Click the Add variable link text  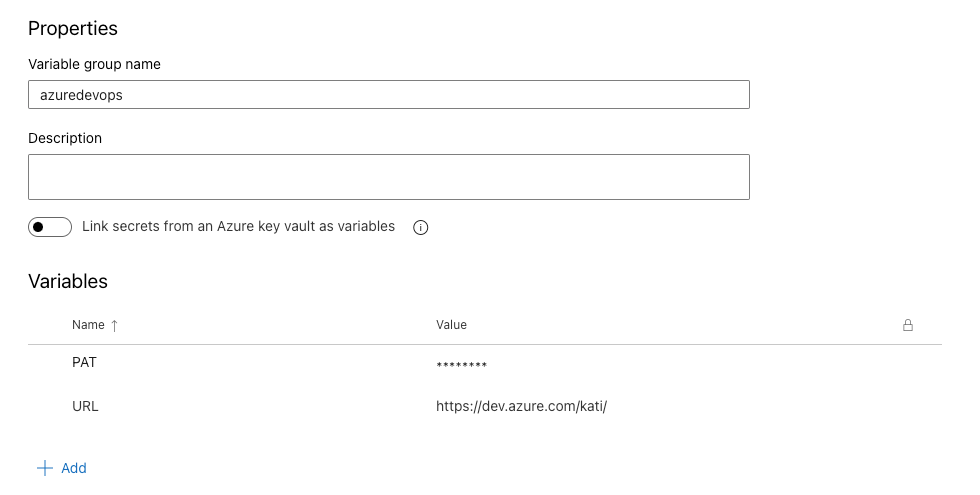point(74,468)
